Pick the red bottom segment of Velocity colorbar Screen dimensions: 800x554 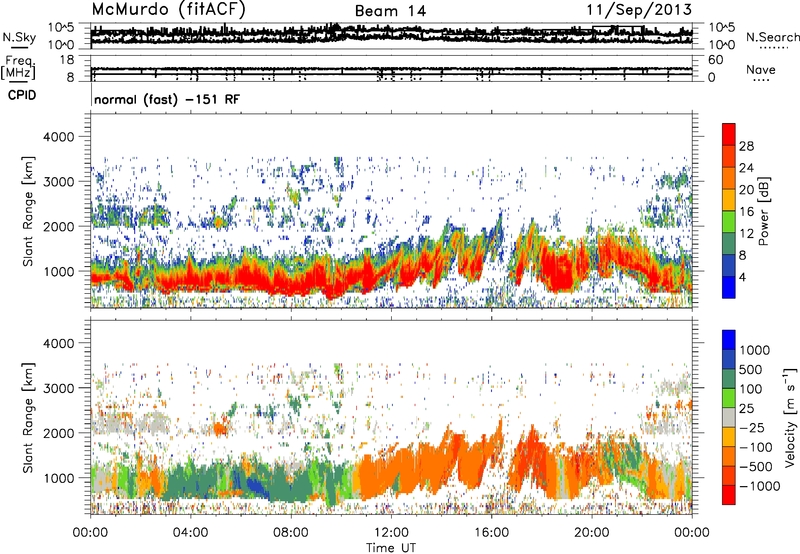(x=729, y=495)
